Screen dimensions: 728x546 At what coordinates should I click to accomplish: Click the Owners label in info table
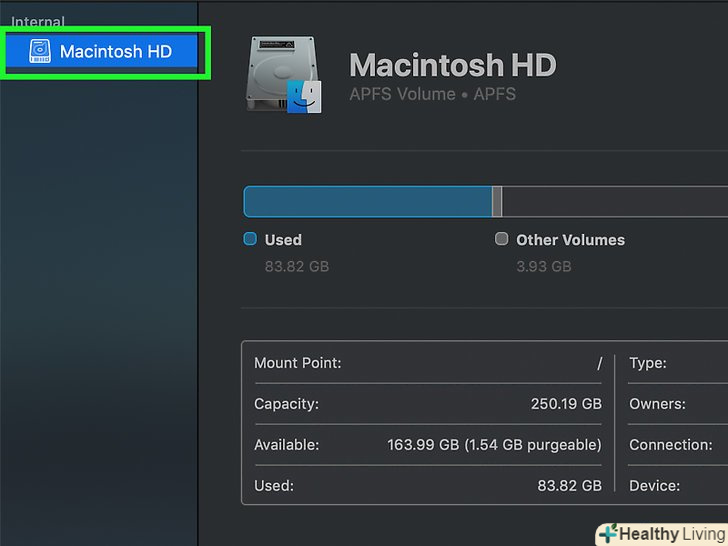point(656,404)
